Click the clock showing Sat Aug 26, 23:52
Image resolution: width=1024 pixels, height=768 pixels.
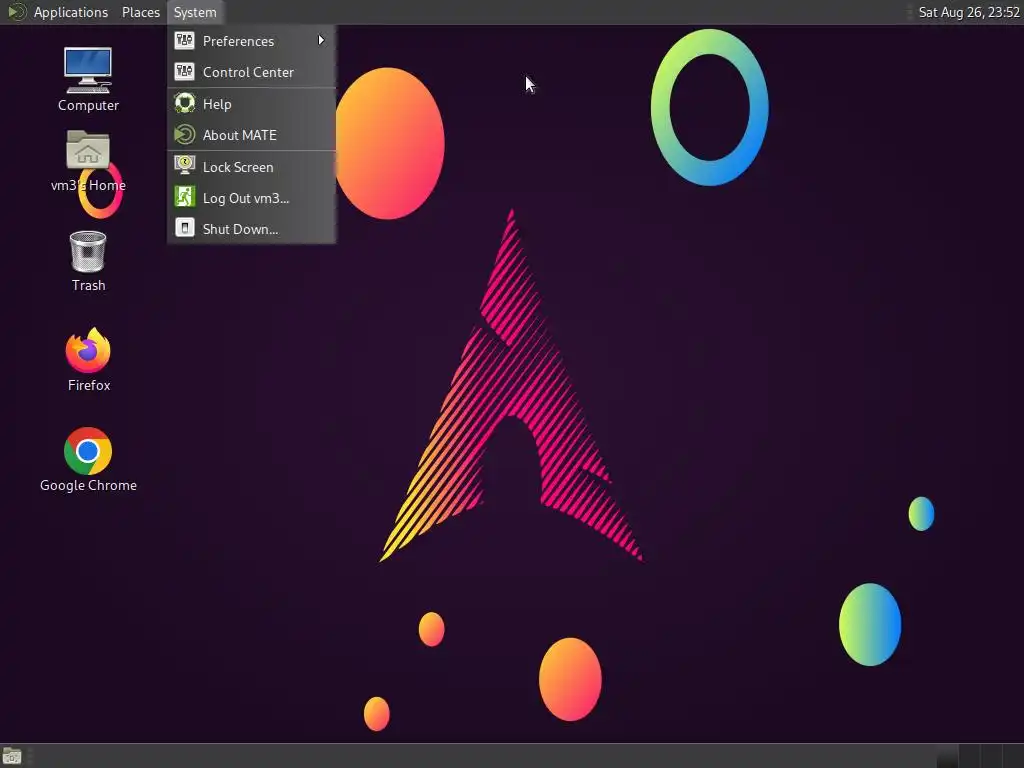point(968,12)
